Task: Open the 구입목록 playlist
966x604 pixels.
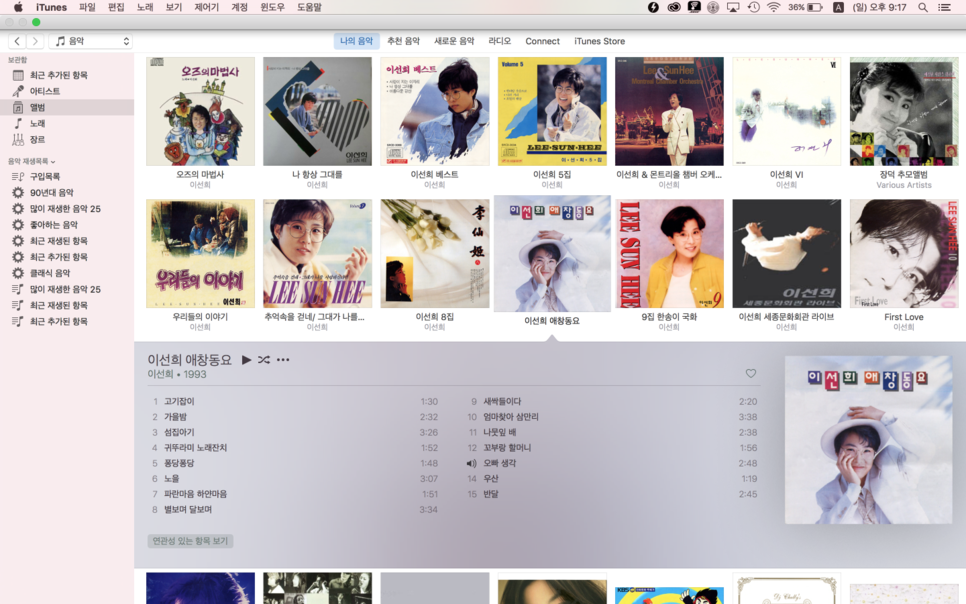Action: tap(67, 177)
